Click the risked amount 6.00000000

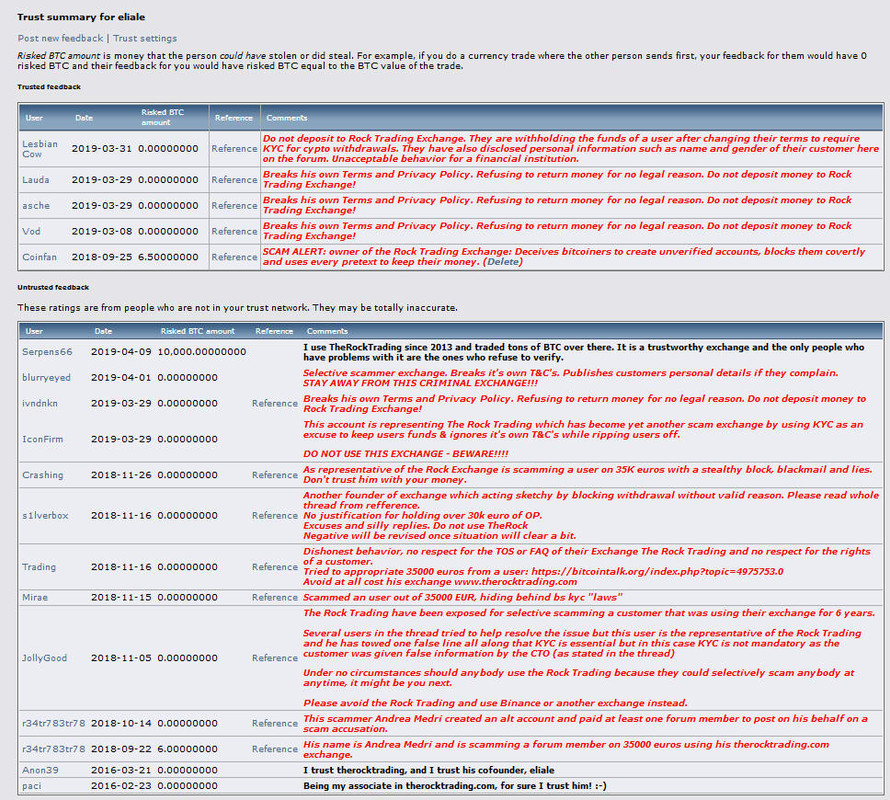coord(187,749)
